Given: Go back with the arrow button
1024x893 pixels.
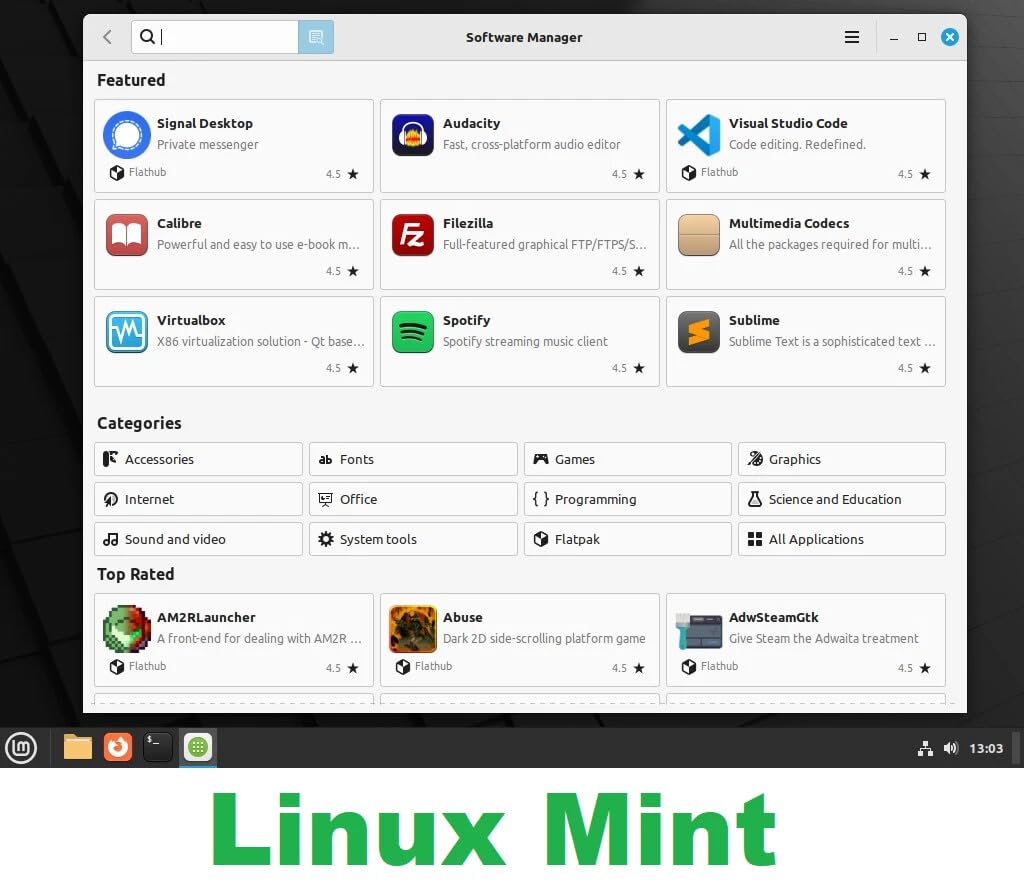Looking at the screenshot, I should (108, 37).
